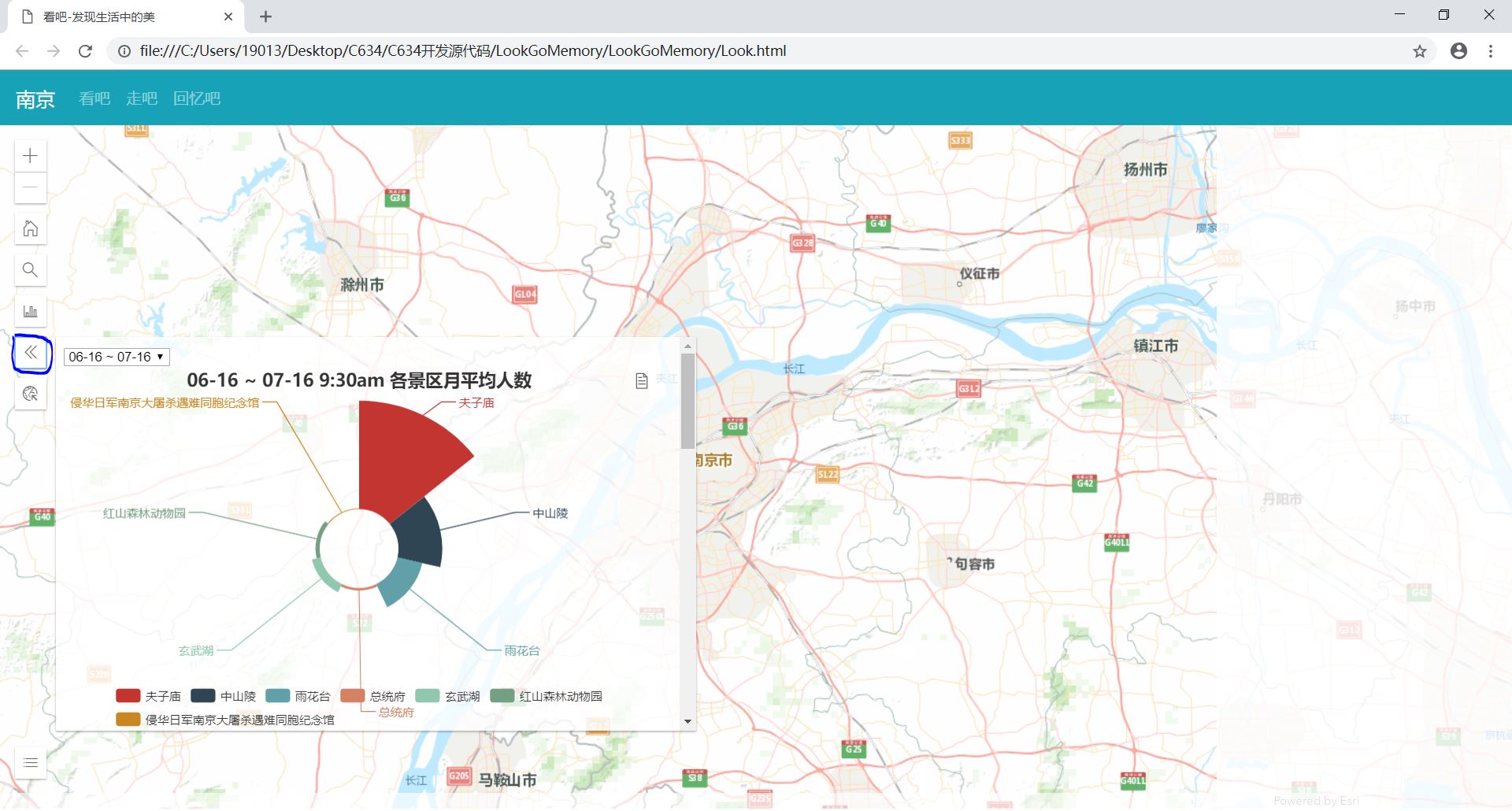This screenshot has width=1512, height=811.
Task: Click the 红山森林动物园 chart label
Action: point(144,513)
